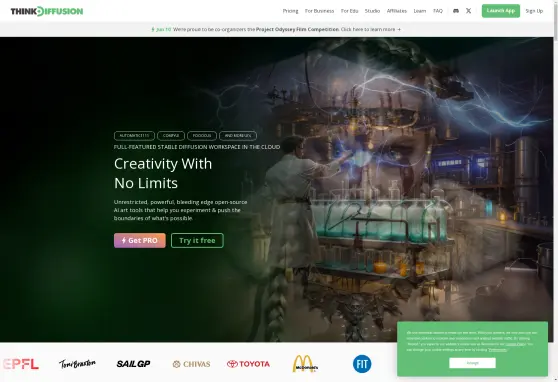Click the FIT circular logo
Screen dimensions: 558x382
[362, 364]
